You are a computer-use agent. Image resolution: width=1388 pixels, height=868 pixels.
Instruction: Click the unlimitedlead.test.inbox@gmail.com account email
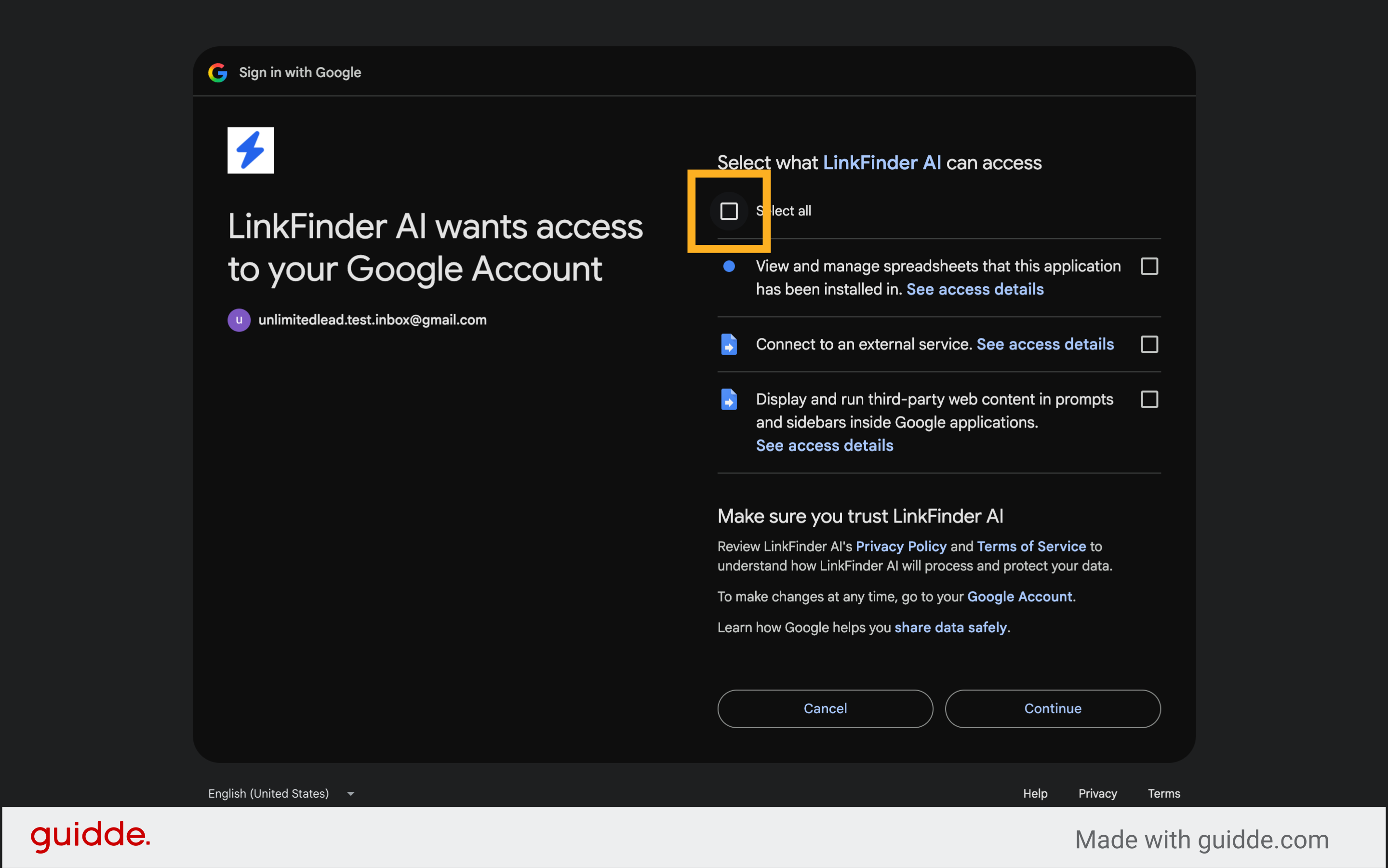tap(372, 320)
